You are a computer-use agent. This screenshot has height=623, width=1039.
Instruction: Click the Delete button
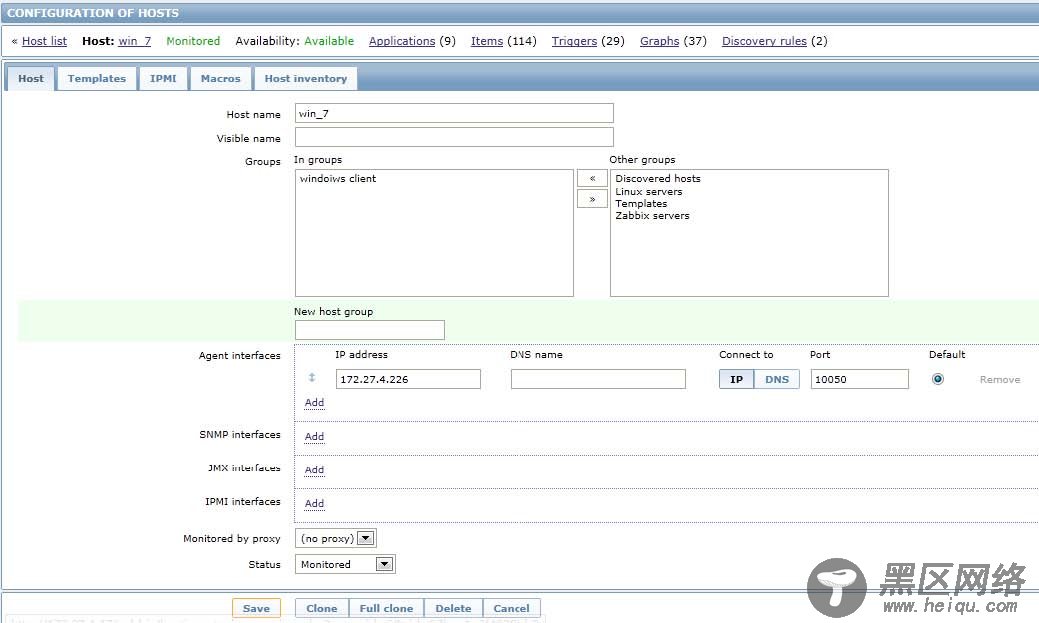pyautogui.click(x=453, y=608)
